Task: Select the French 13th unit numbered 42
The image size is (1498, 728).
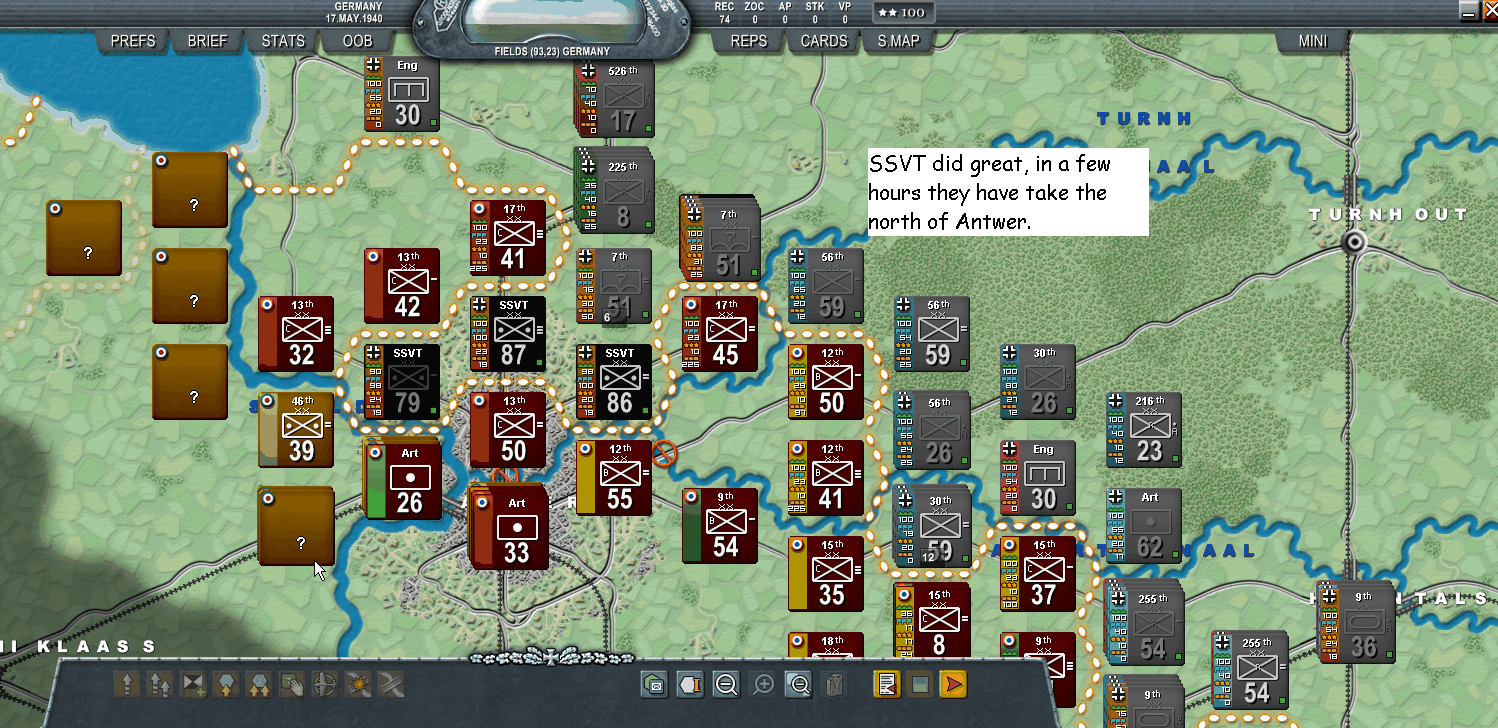Action: (403, 286)
